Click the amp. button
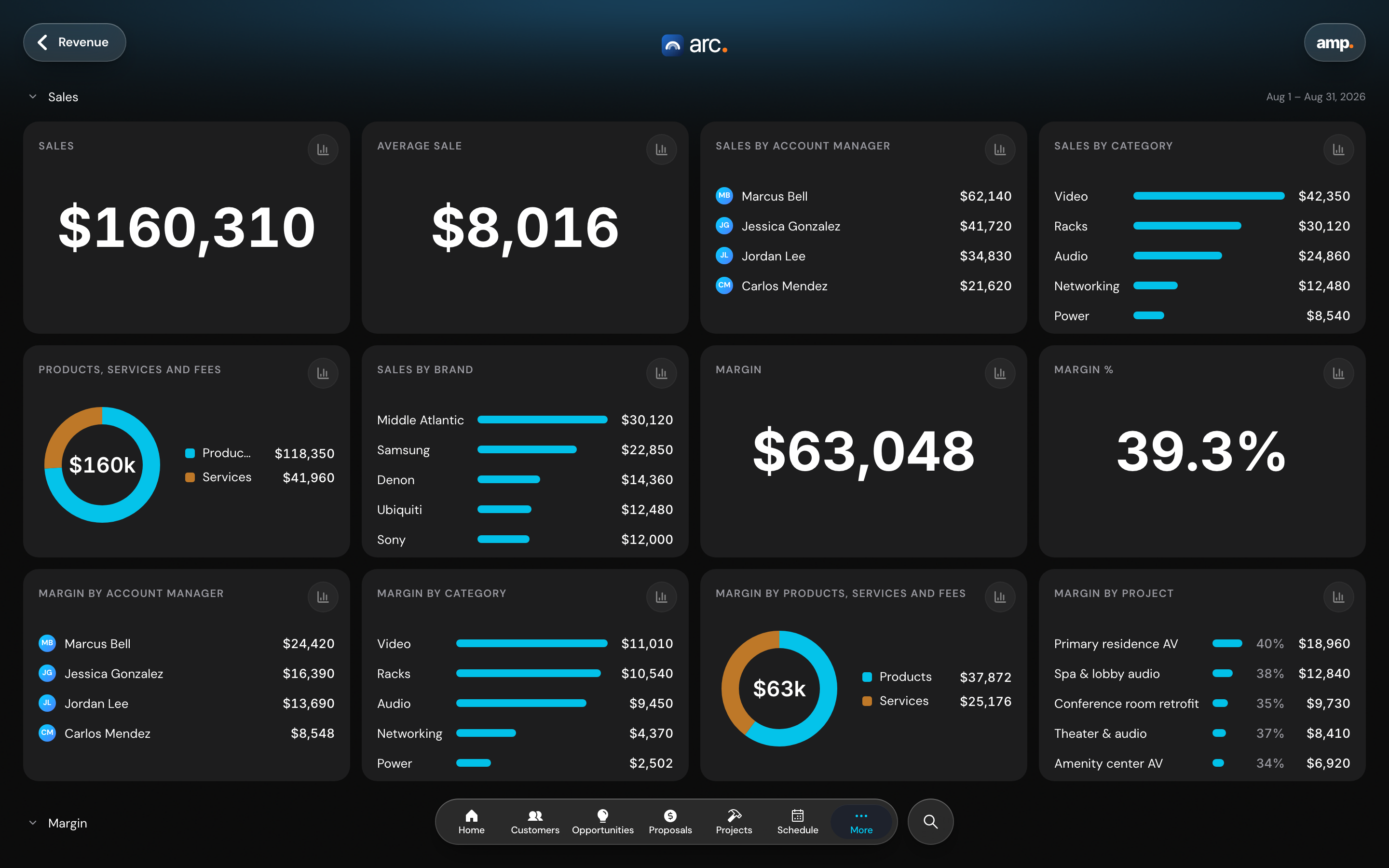This screenshot has width=1389, height=868. pos(1335,42)
